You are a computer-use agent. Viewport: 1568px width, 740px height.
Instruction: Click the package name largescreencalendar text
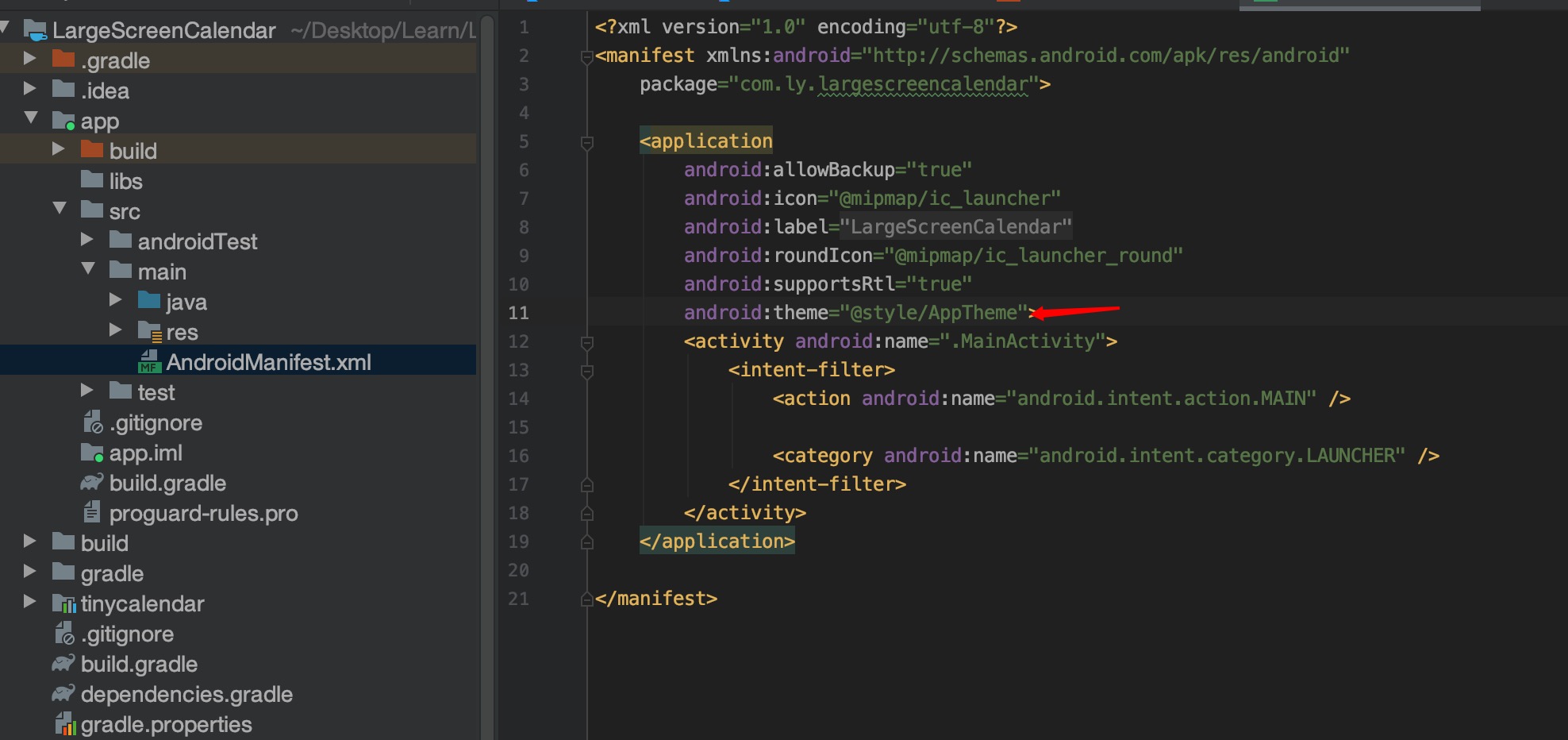[x=924, y=84]
